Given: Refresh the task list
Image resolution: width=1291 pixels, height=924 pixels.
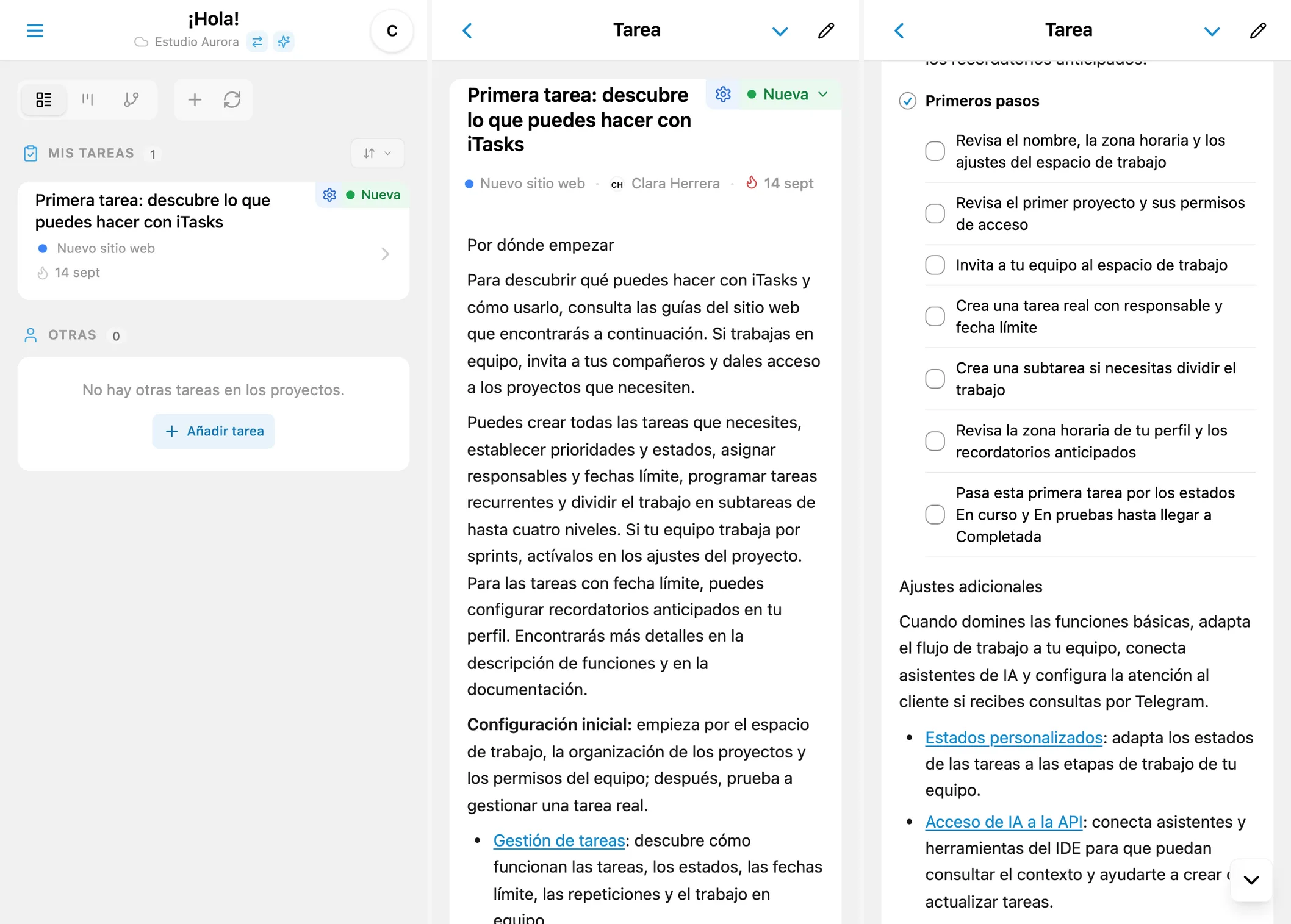Looking at the screenshot, I should click(232, 99).
